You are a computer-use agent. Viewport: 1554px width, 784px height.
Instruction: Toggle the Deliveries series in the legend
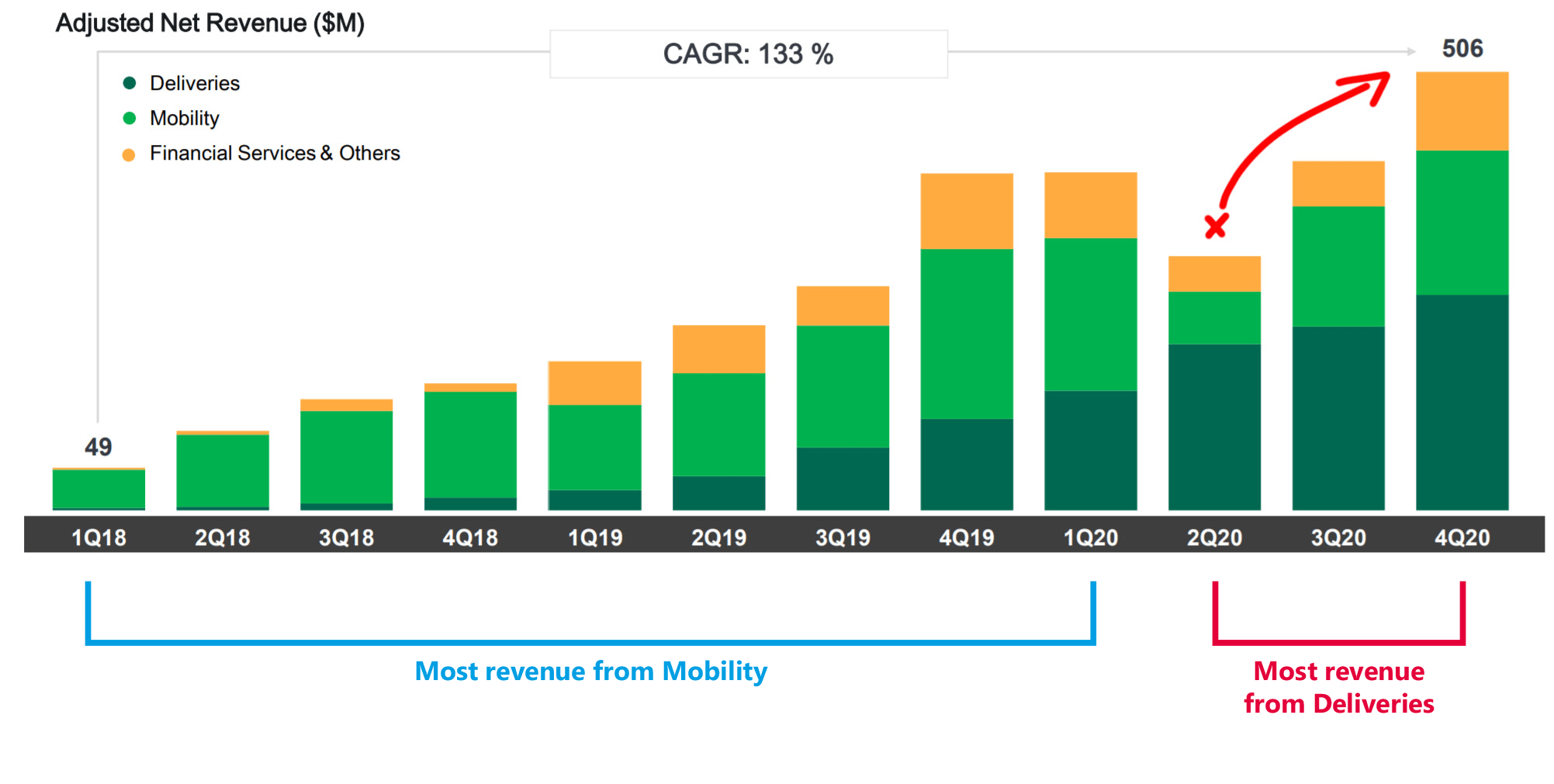point(194,82)
